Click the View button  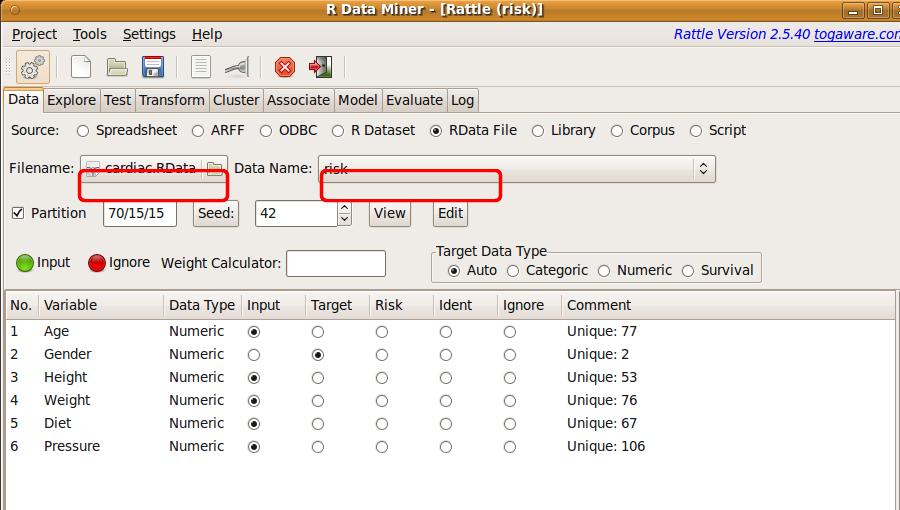pyautogui.click(x=390, y=213)
